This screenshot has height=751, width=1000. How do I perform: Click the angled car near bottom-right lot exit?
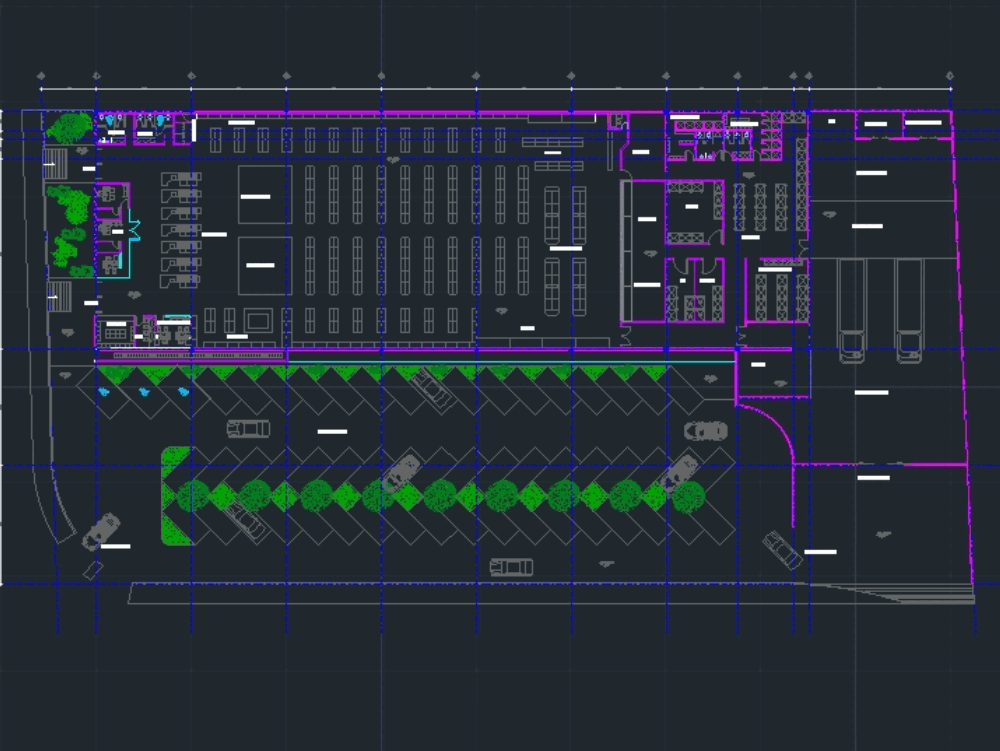click(782, 550)
